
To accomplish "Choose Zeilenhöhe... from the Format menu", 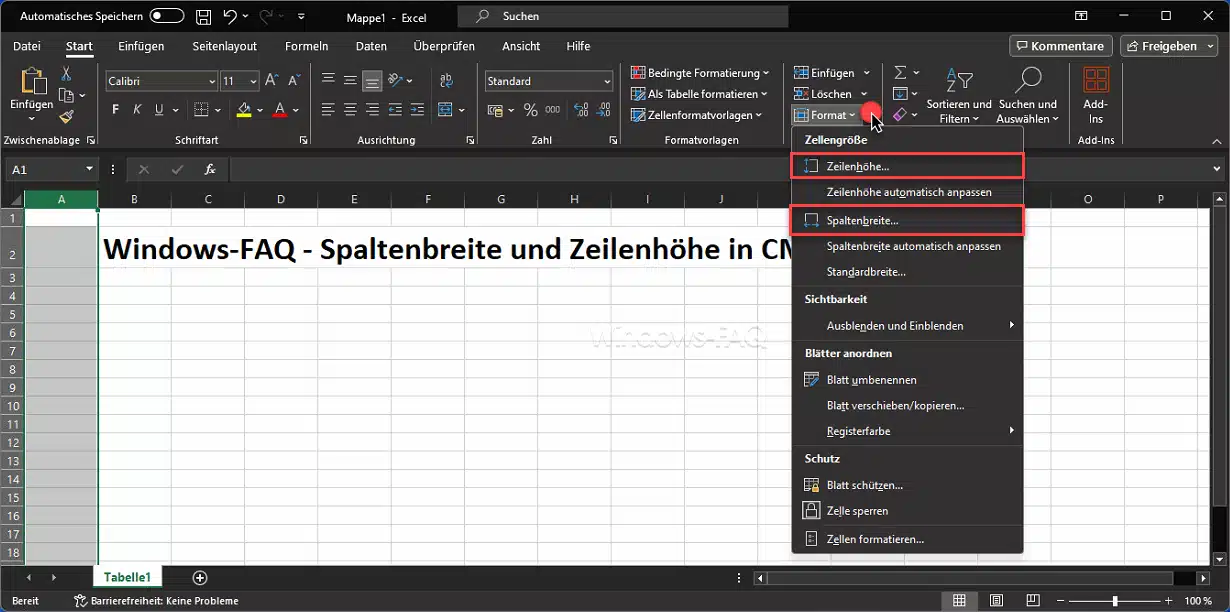I will (857, 166).
